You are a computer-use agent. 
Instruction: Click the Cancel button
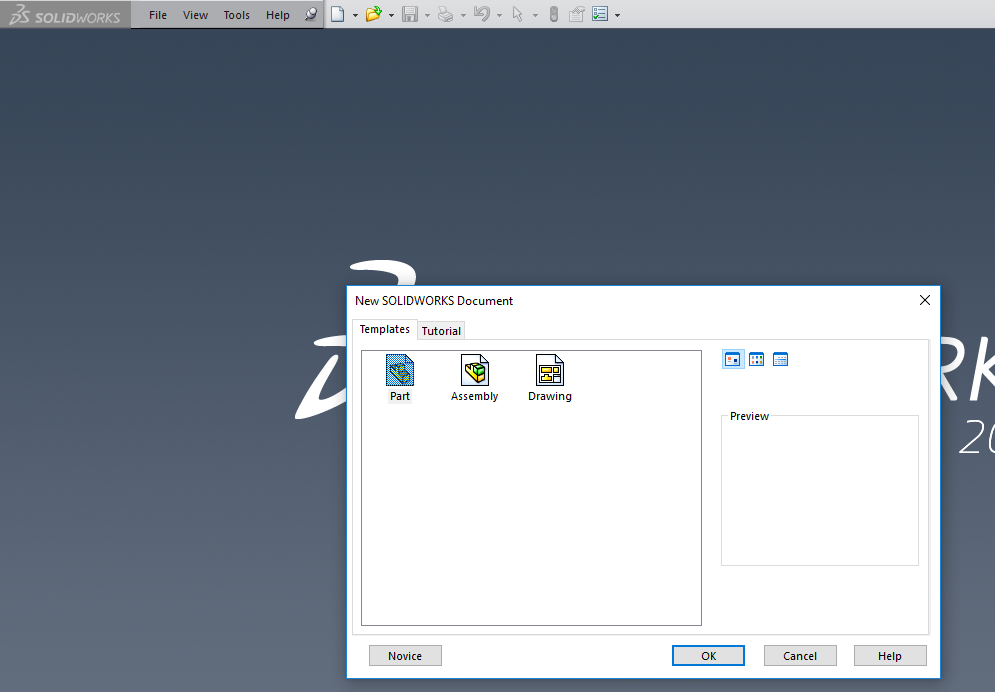pos(800,656)
